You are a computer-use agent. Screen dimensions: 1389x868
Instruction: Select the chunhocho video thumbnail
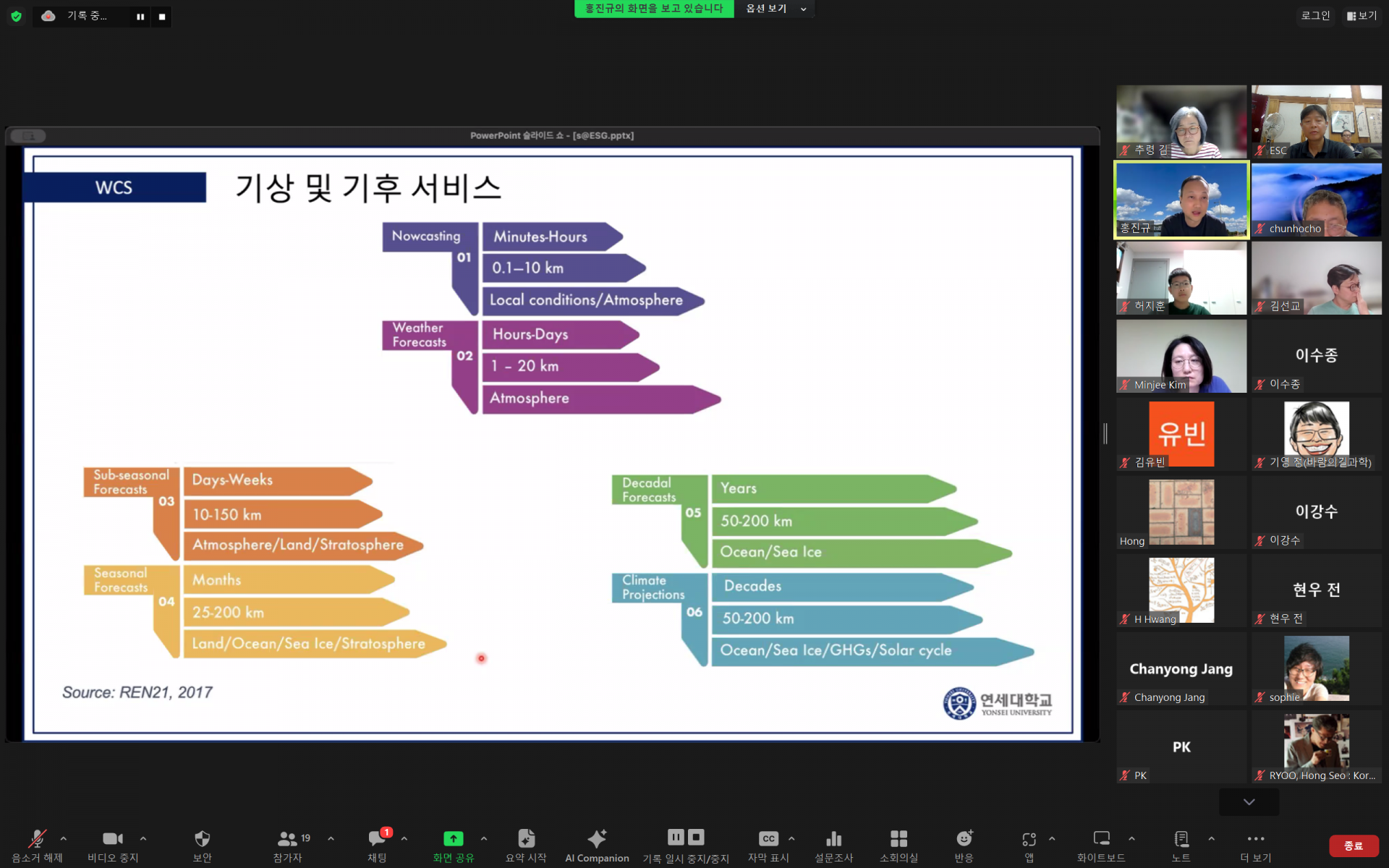1316,200
